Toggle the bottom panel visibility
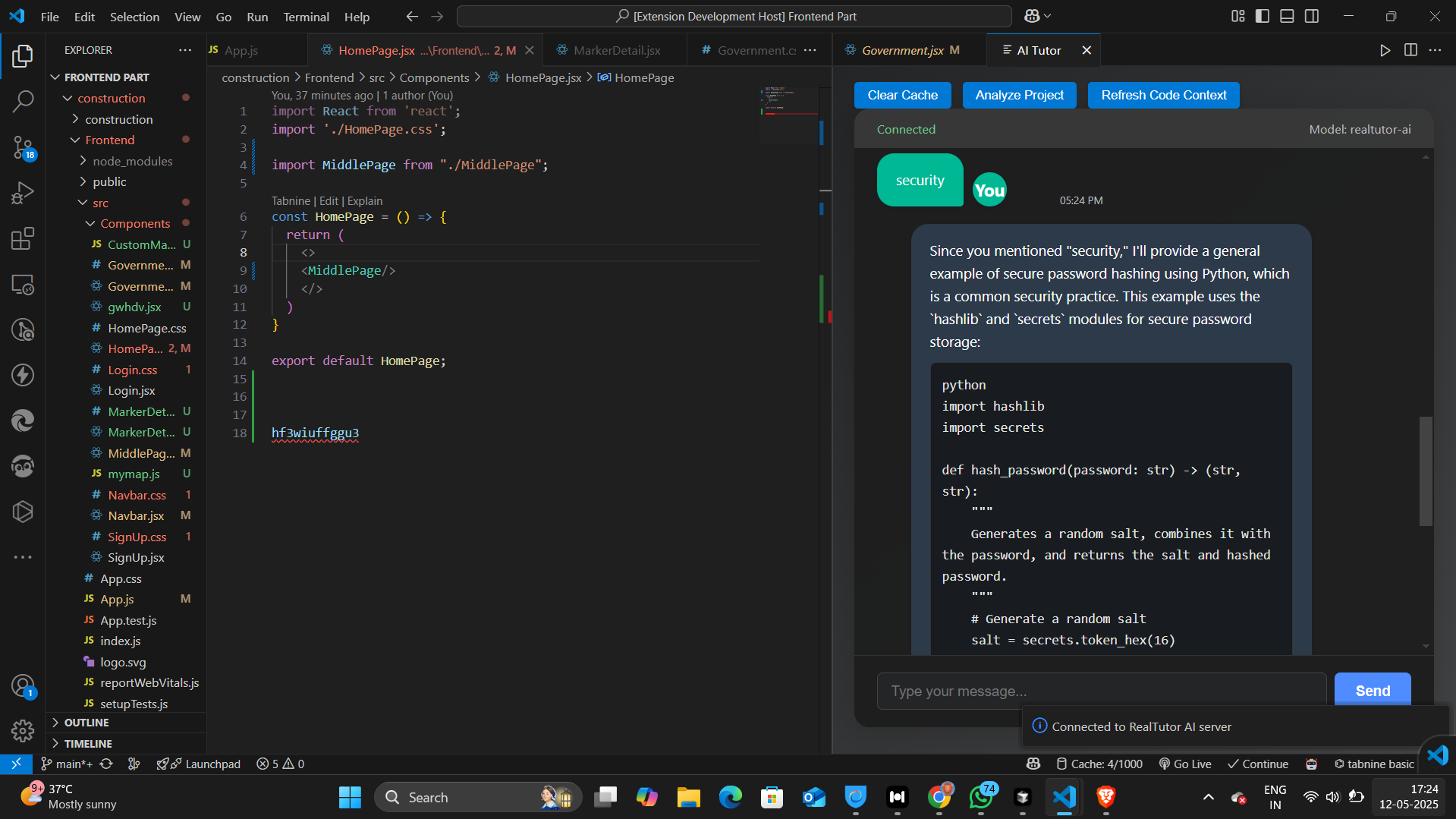The width and height of the screenshot is (1456, 819). (1287, 16)
